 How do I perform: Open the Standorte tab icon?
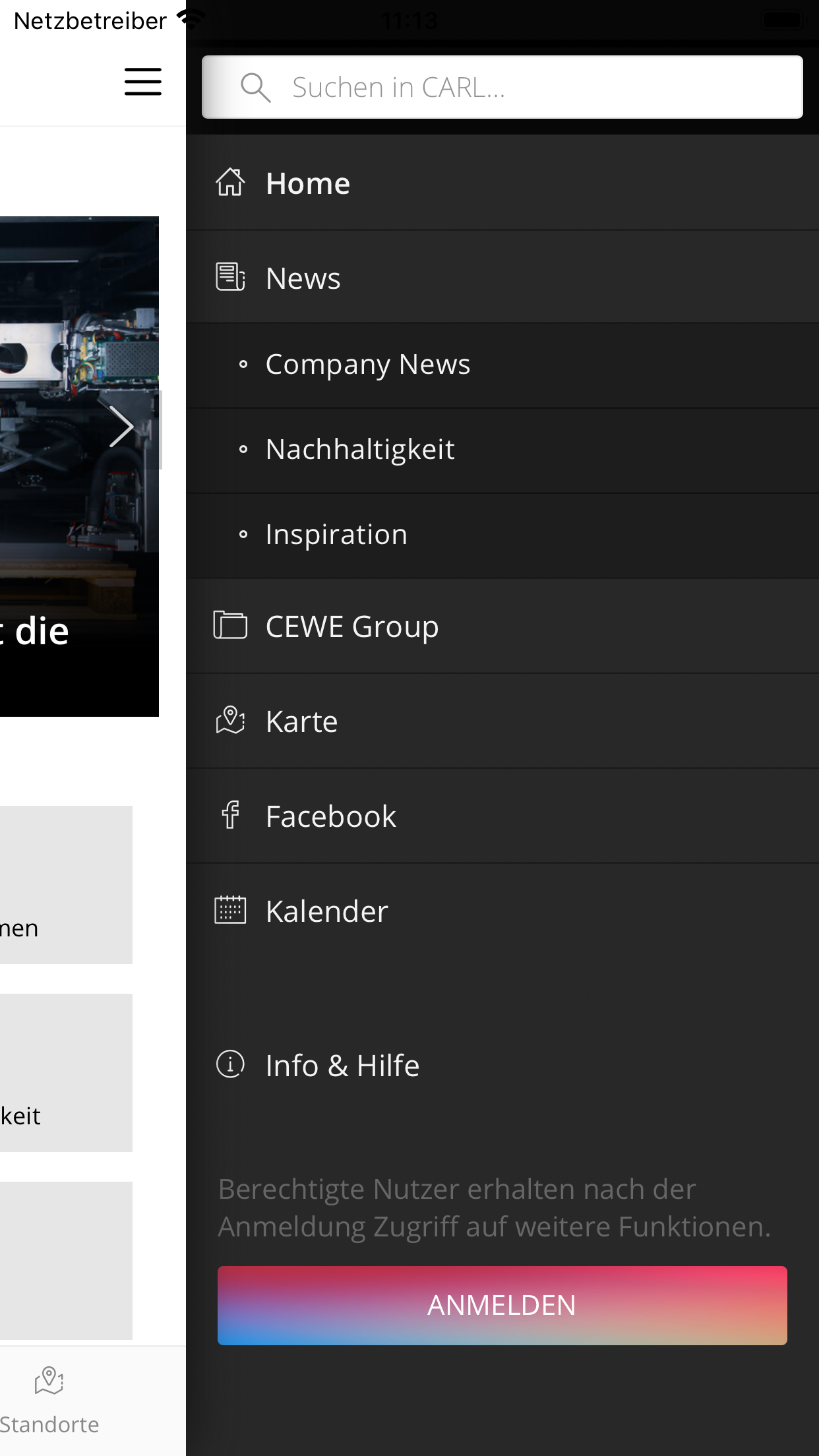tap(49, 1381)
